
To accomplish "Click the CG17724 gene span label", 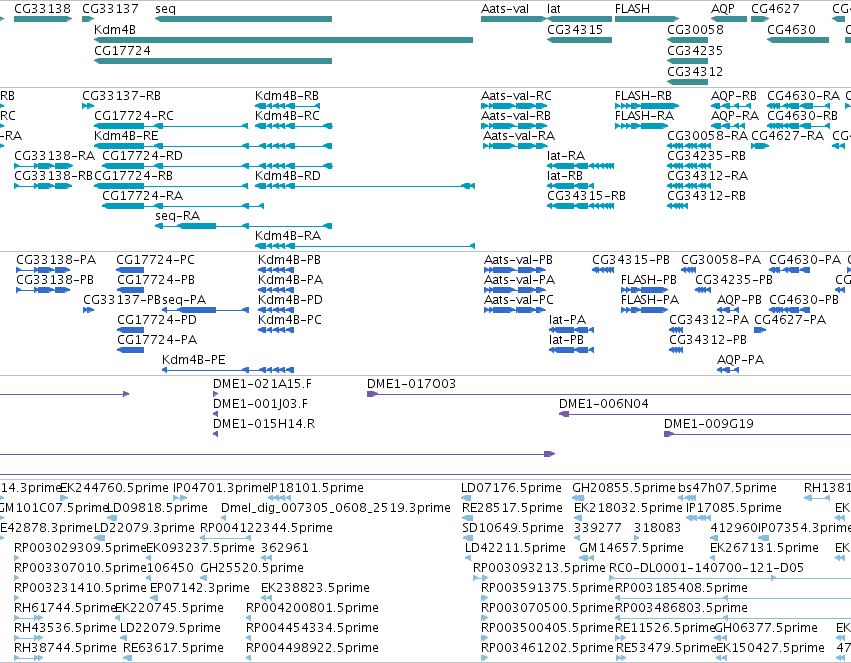I will (x=122, y=50).
